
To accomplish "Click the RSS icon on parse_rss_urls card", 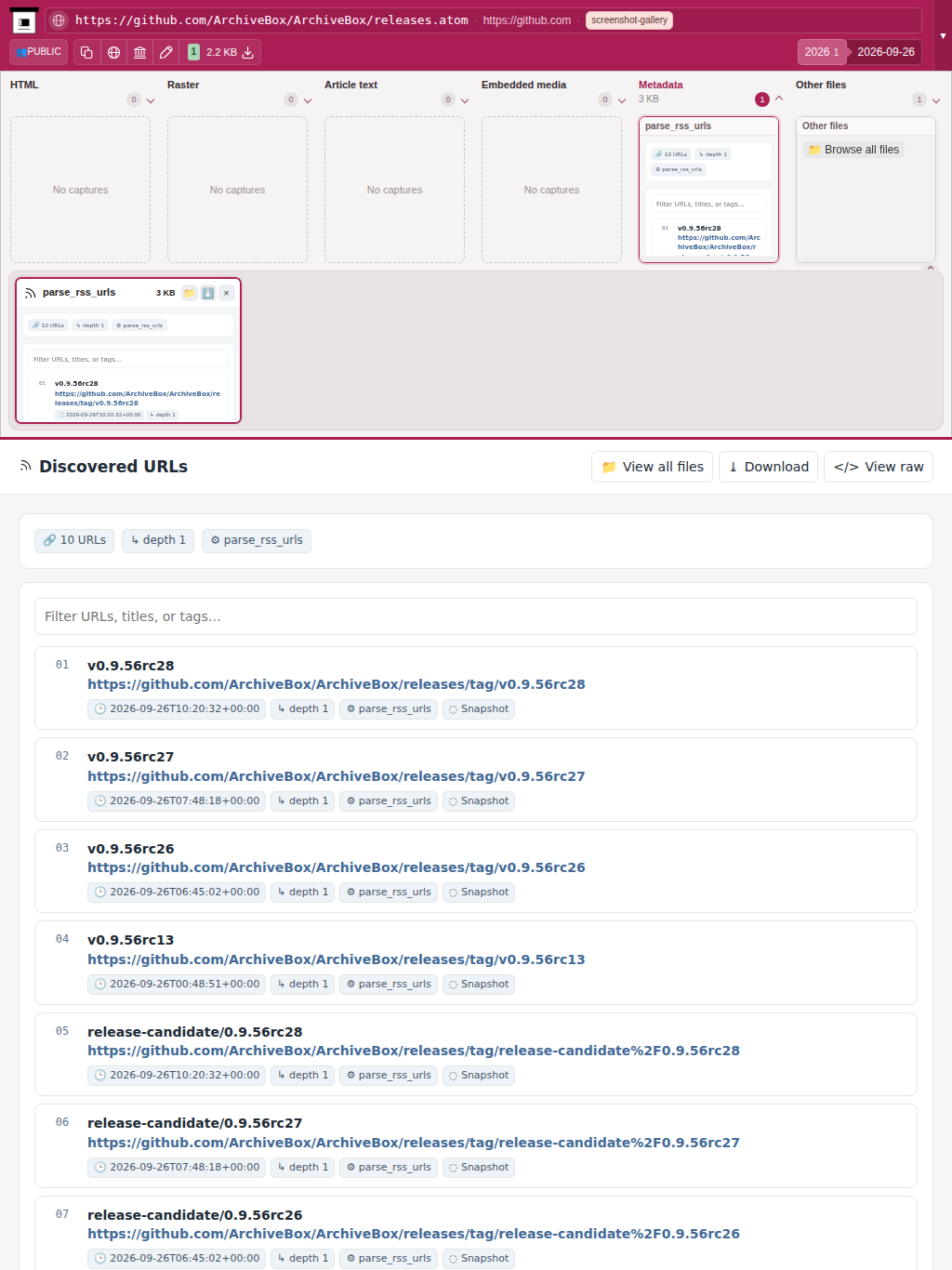I will (31, 293).
